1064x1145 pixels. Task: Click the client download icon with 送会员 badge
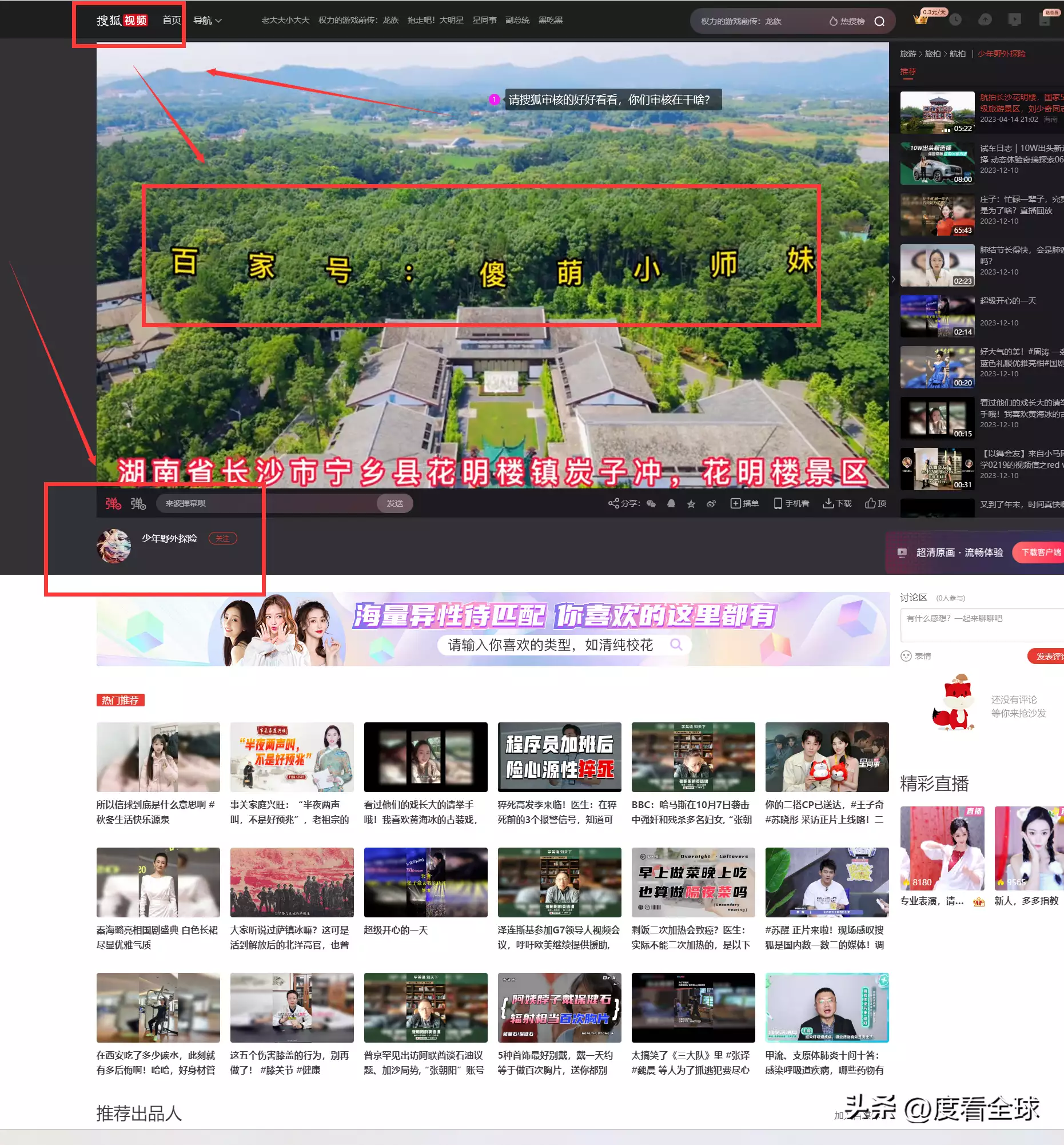click(x=1045, y=19)
